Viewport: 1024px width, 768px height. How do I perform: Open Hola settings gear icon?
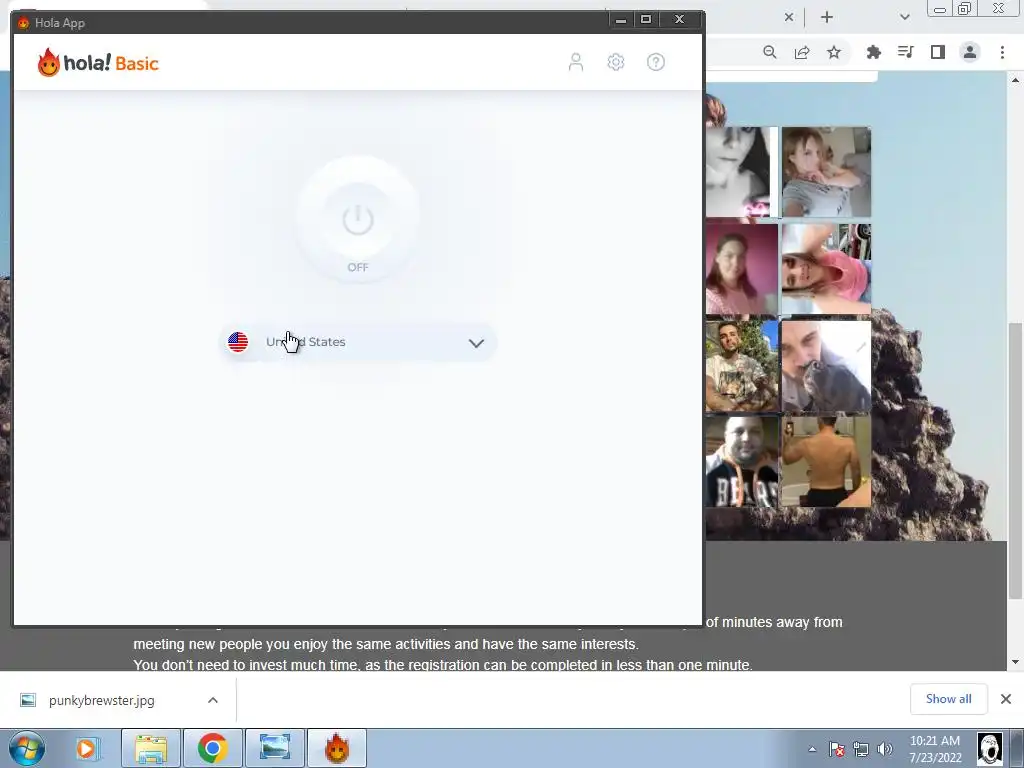point(615,62)
